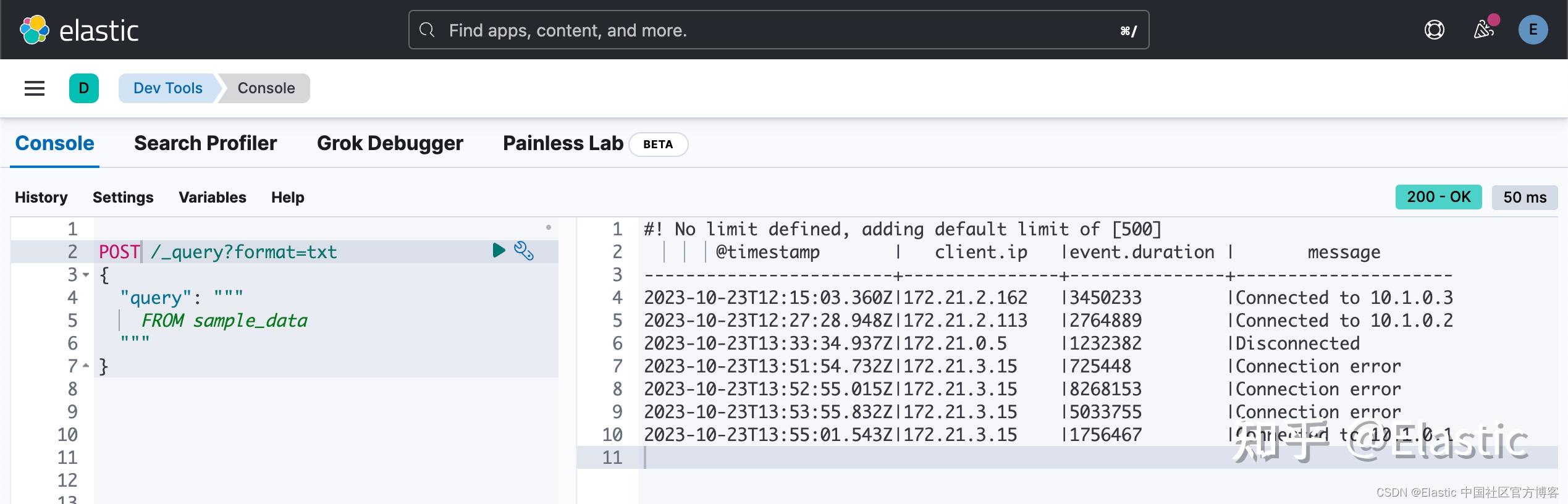Switch to the Search Profiler tab
Image resolution: width=1568 pixels, height=504 pixels.
coord(205,143)
